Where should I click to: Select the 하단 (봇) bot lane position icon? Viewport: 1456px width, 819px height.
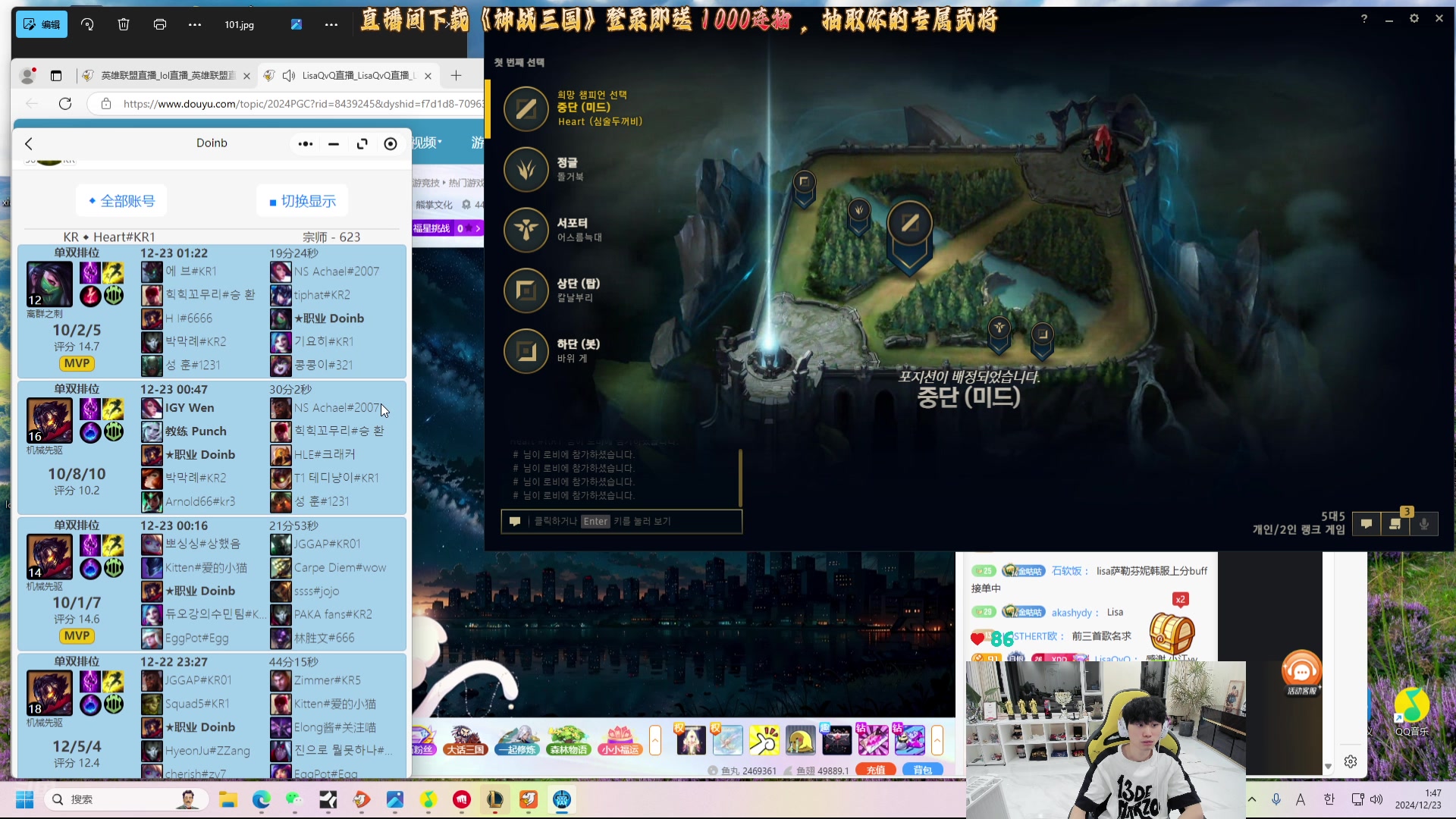point(526,351)
